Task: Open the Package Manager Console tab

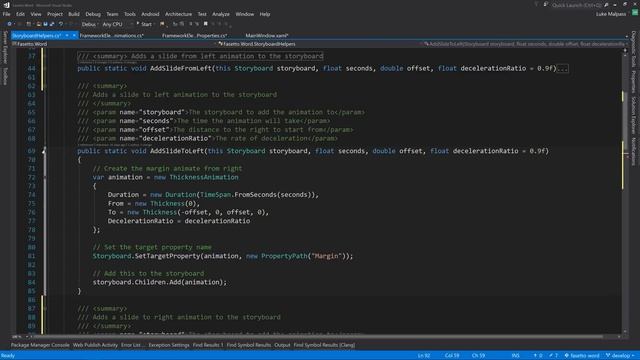Action: pyautogui.click(x=40, y=345)
